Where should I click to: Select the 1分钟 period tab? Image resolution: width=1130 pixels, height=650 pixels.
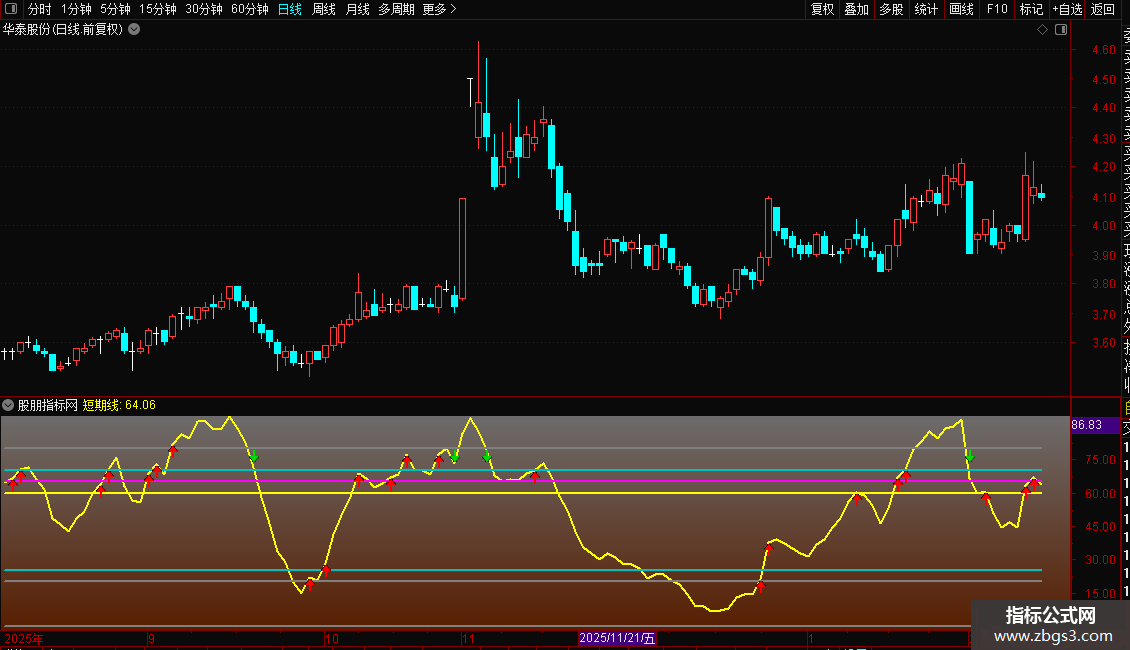click(76, 9)
